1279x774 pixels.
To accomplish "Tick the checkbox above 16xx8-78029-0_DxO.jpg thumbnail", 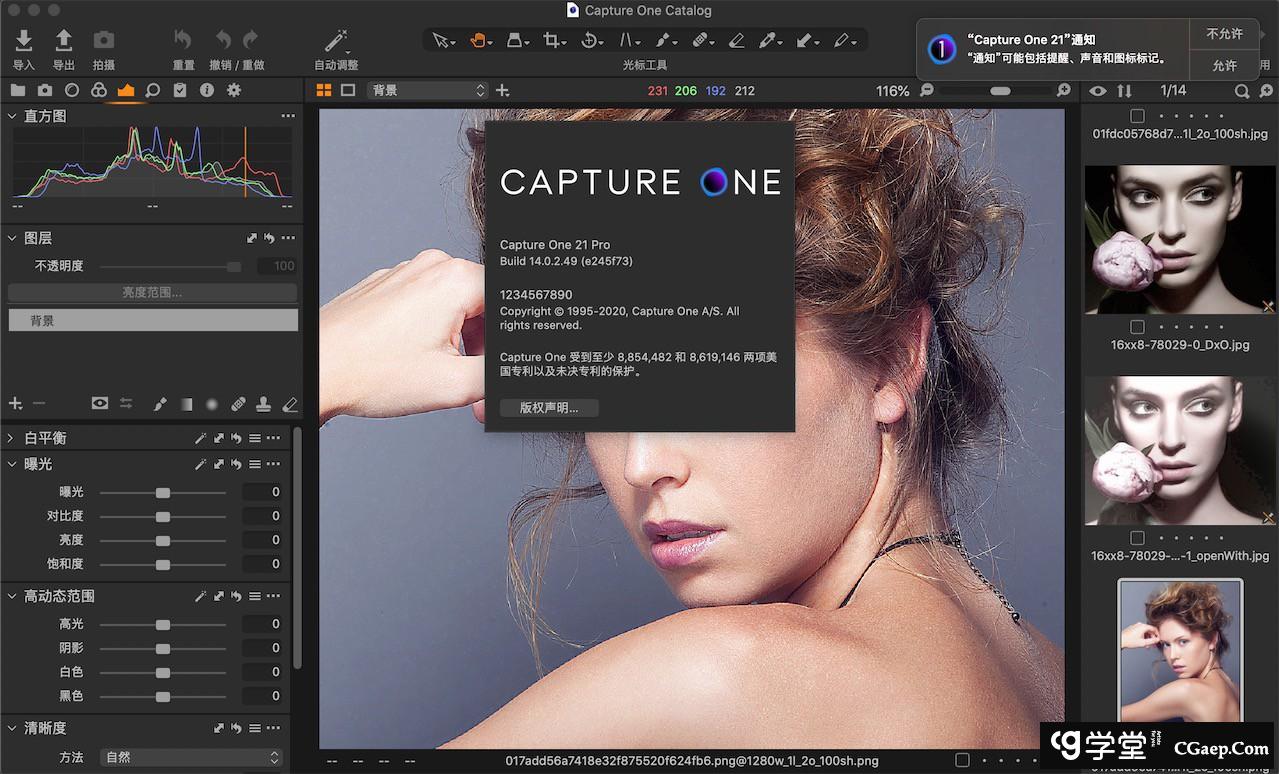I will point(1137,327).
